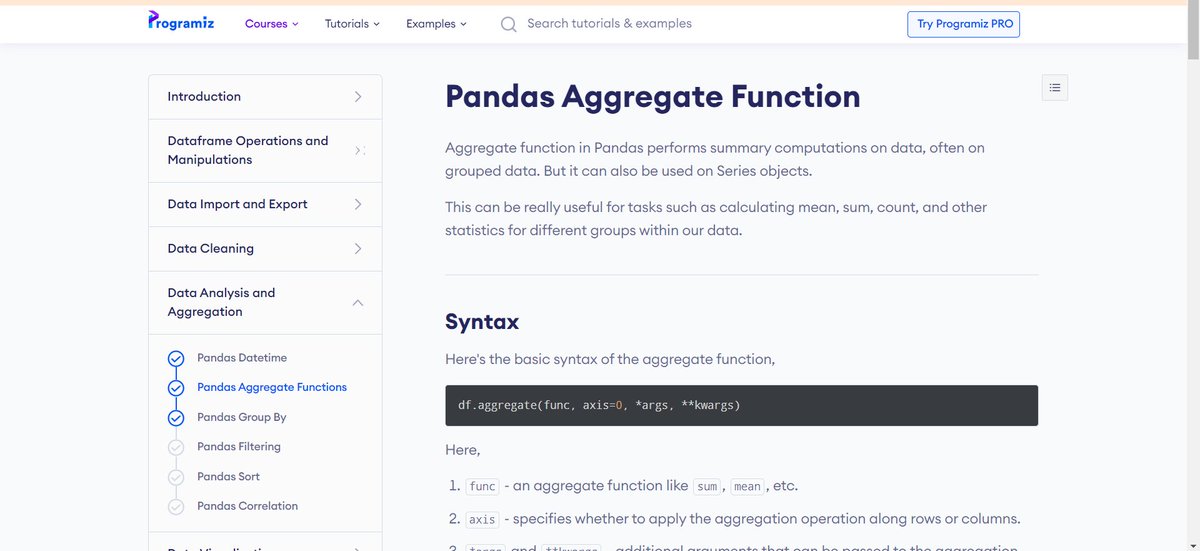
Task: Focus the Search tutorials & examples field
Action: (x=609, y=23)
